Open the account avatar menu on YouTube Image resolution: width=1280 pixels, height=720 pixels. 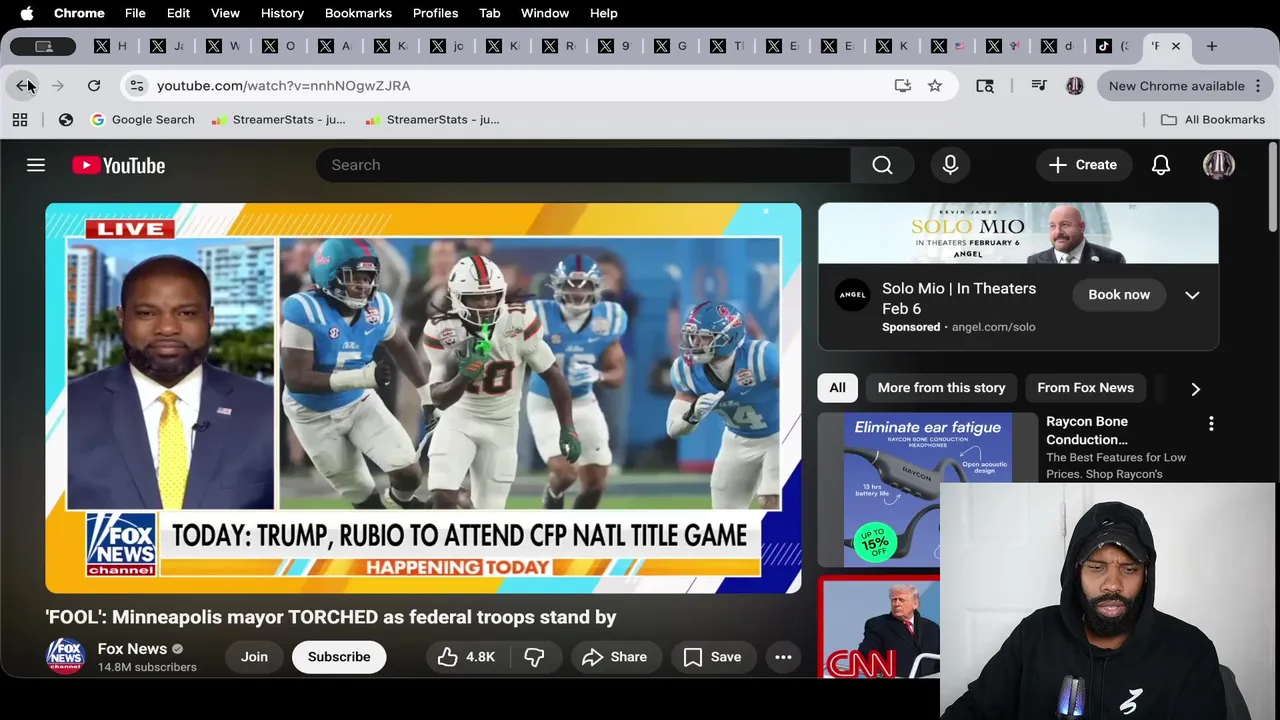coord(1218,165)
